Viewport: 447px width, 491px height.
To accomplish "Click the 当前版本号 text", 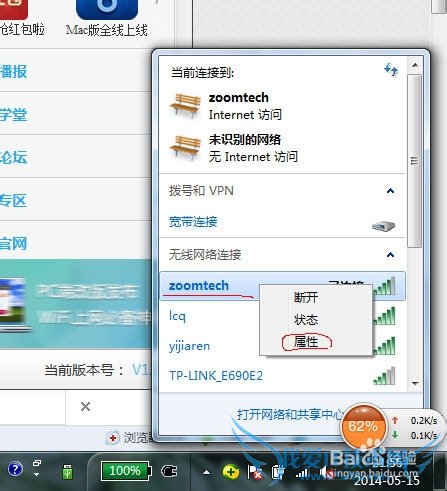I will click(x=85, y=370).
